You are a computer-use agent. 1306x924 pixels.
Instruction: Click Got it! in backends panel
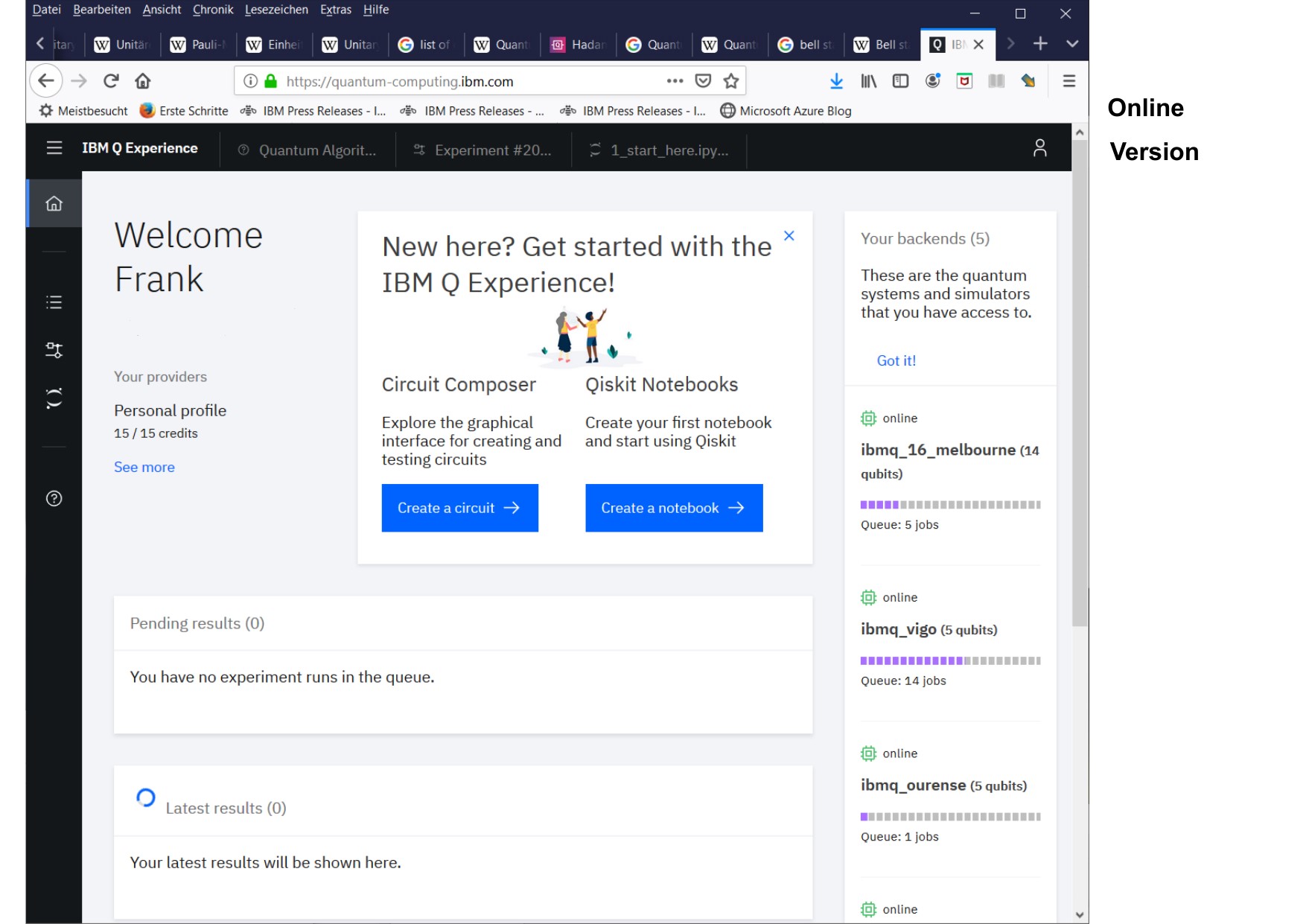(896, 361)
